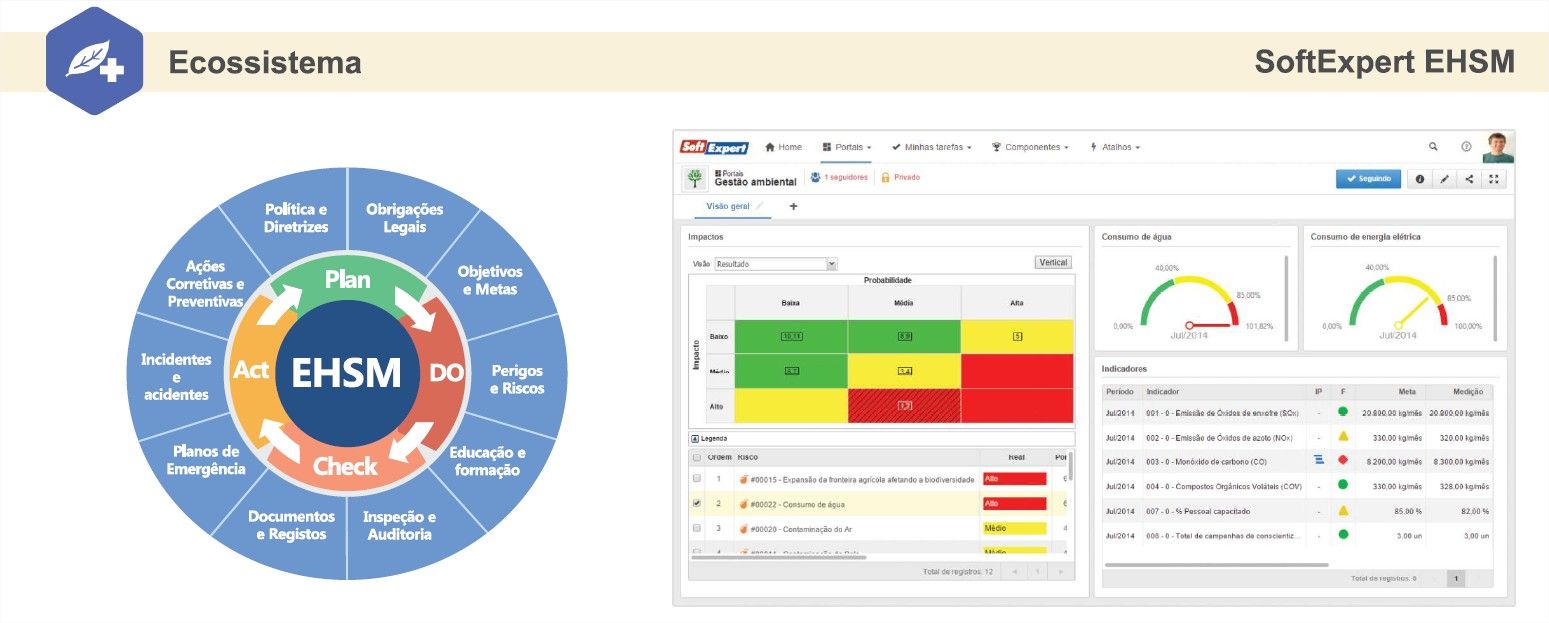Click the search magnifier icon

tap(1433, 147)
